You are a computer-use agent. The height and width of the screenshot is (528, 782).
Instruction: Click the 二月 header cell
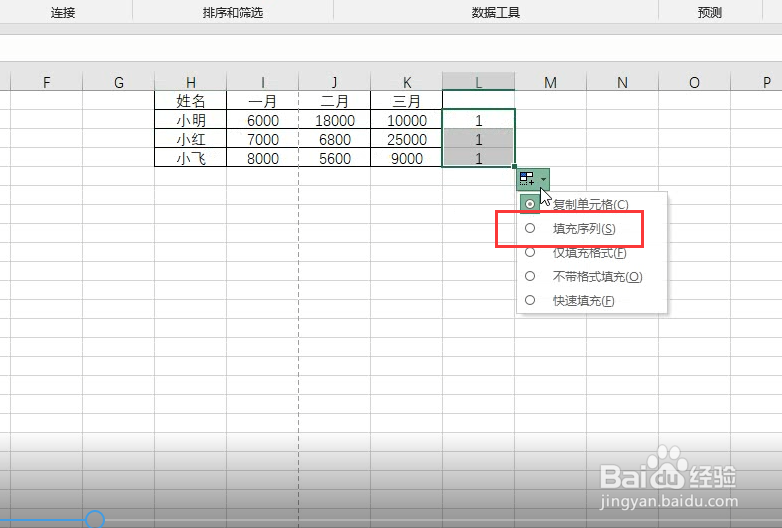tap(335, 101)
